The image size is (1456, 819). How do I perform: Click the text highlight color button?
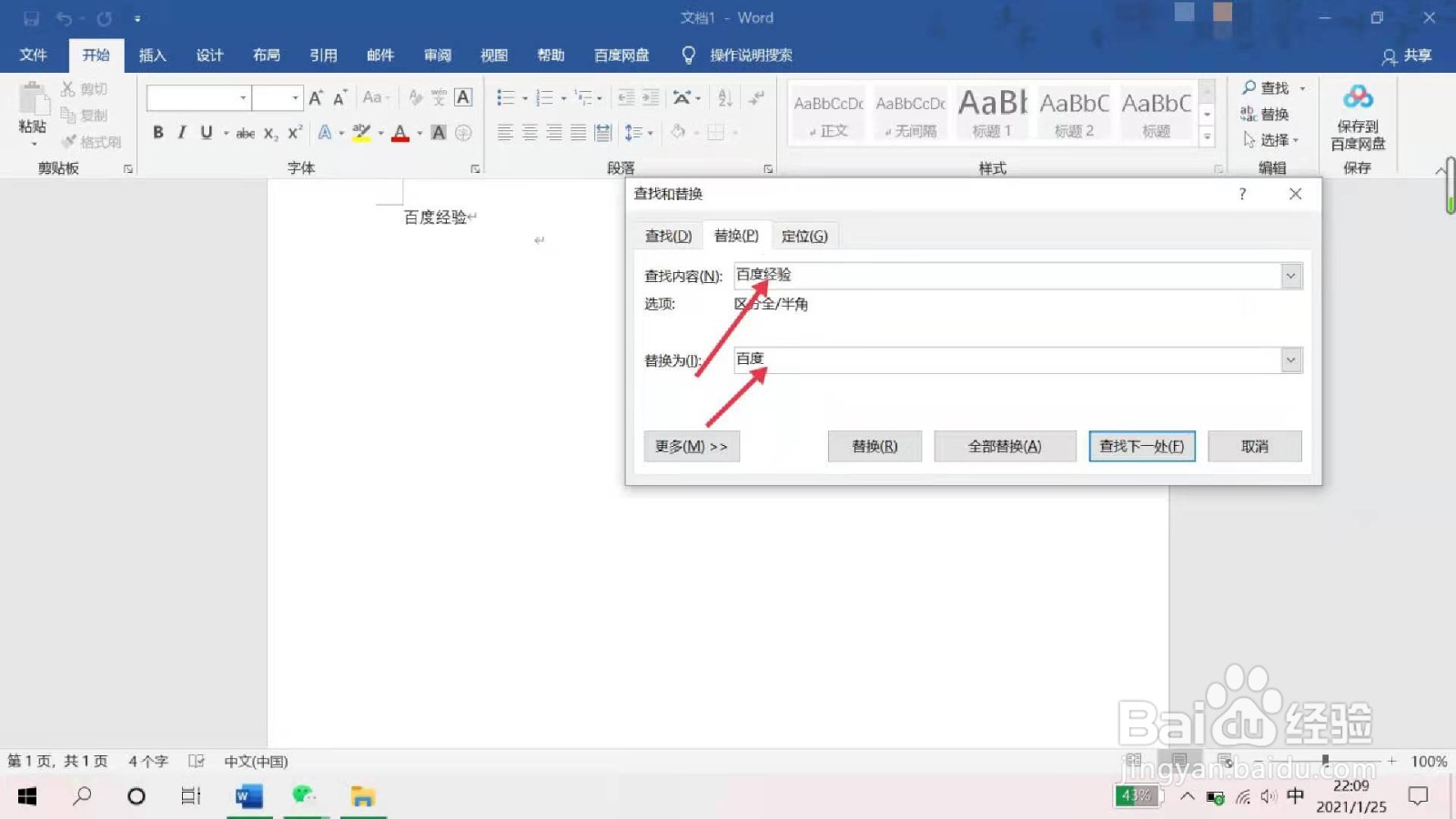tap(361, 133)
